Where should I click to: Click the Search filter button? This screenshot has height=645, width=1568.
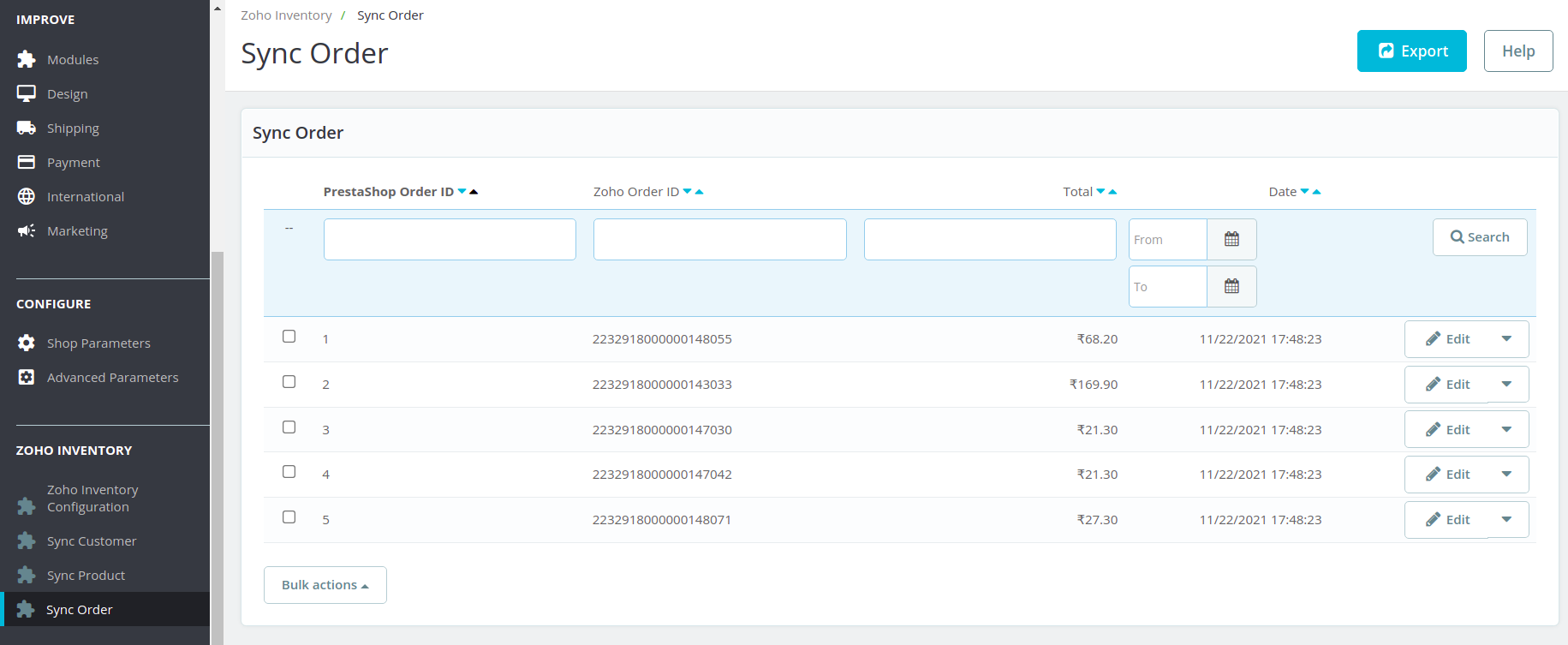(x=1480, y=237)
